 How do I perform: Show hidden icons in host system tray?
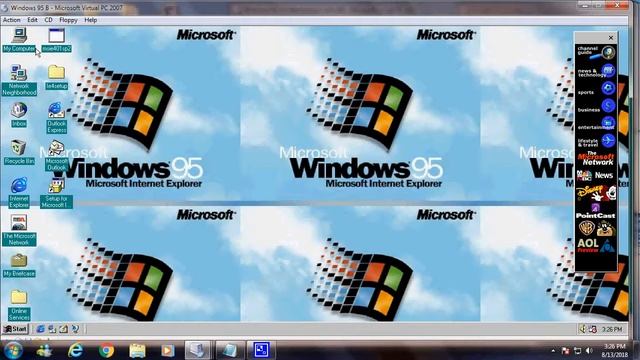pyautogui.click(x=553, y=351)
